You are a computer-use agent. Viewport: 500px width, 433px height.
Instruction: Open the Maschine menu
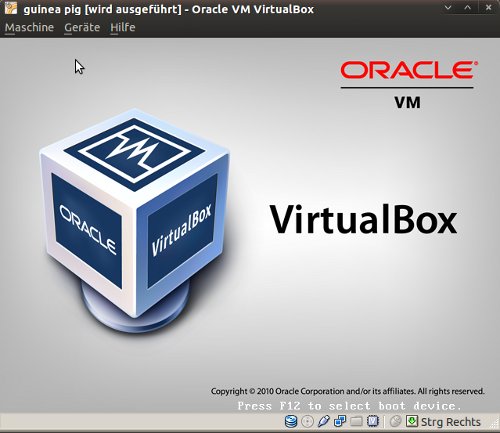click(x=29, y=27)
